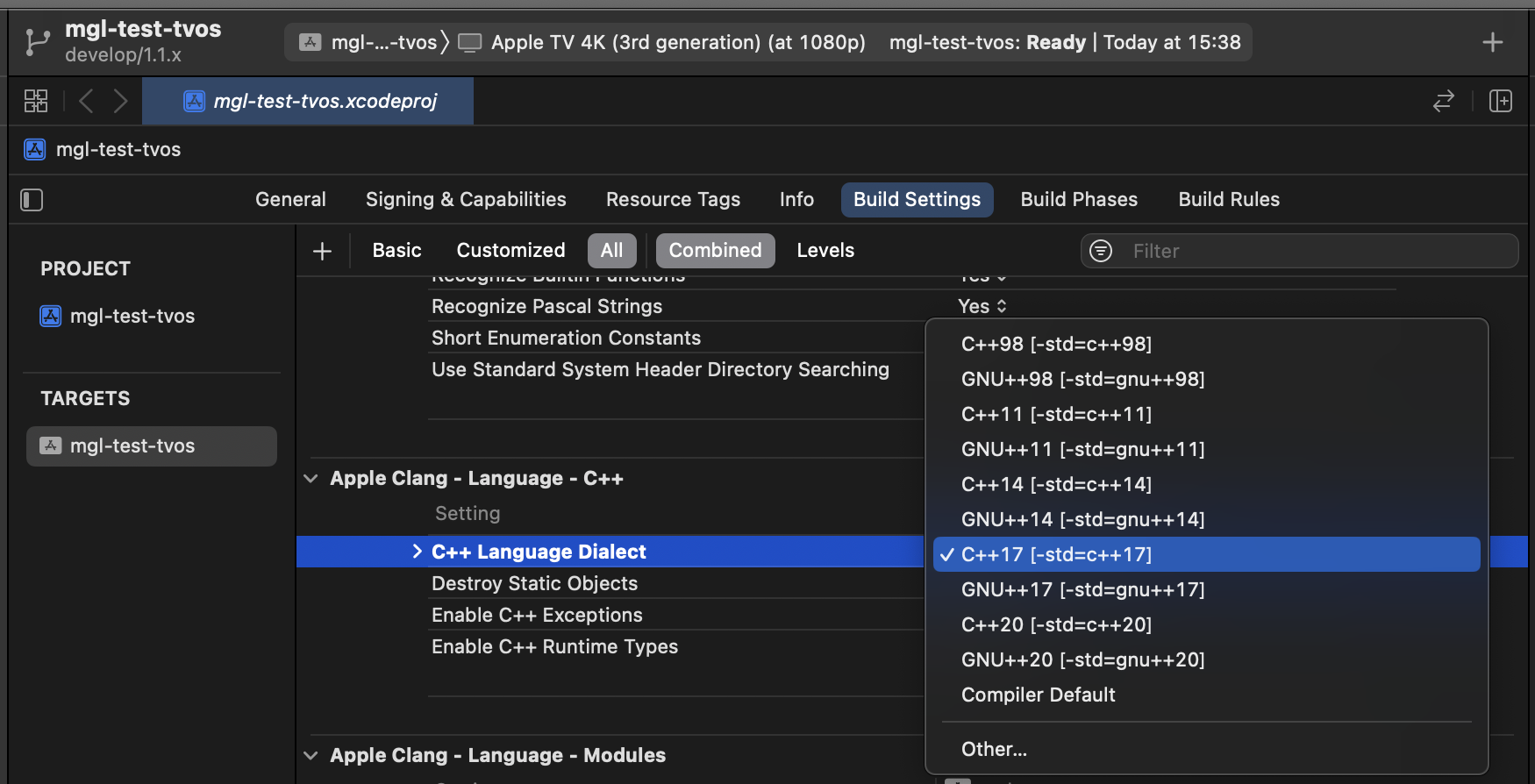This screenshot has width=1535, height=784.
Task: Choose C++98 [-std=c++98]
Action: 1206,344
